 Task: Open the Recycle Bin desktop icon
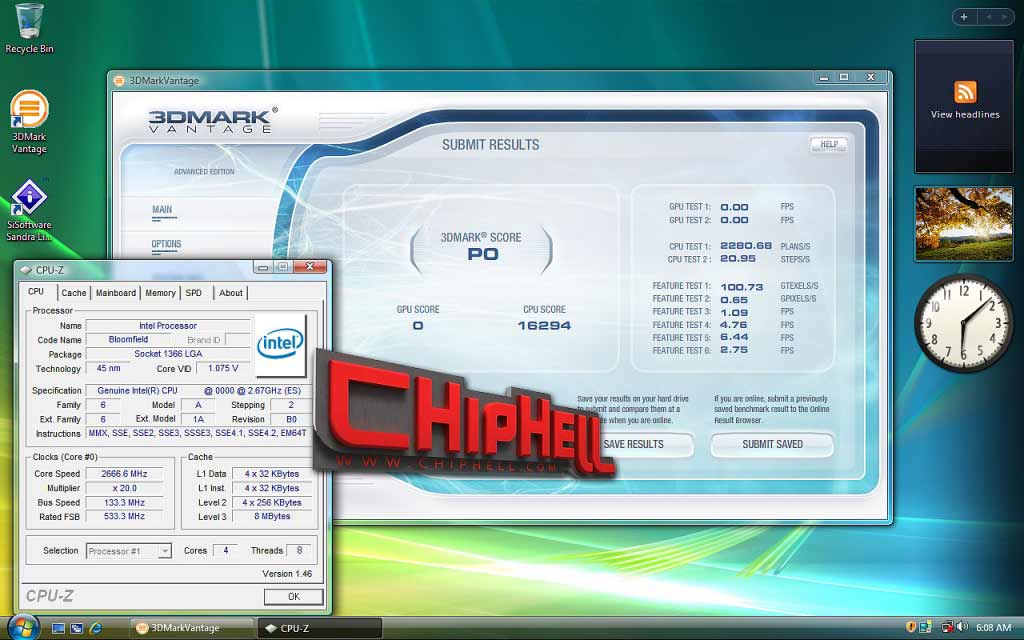coord(29,28)
